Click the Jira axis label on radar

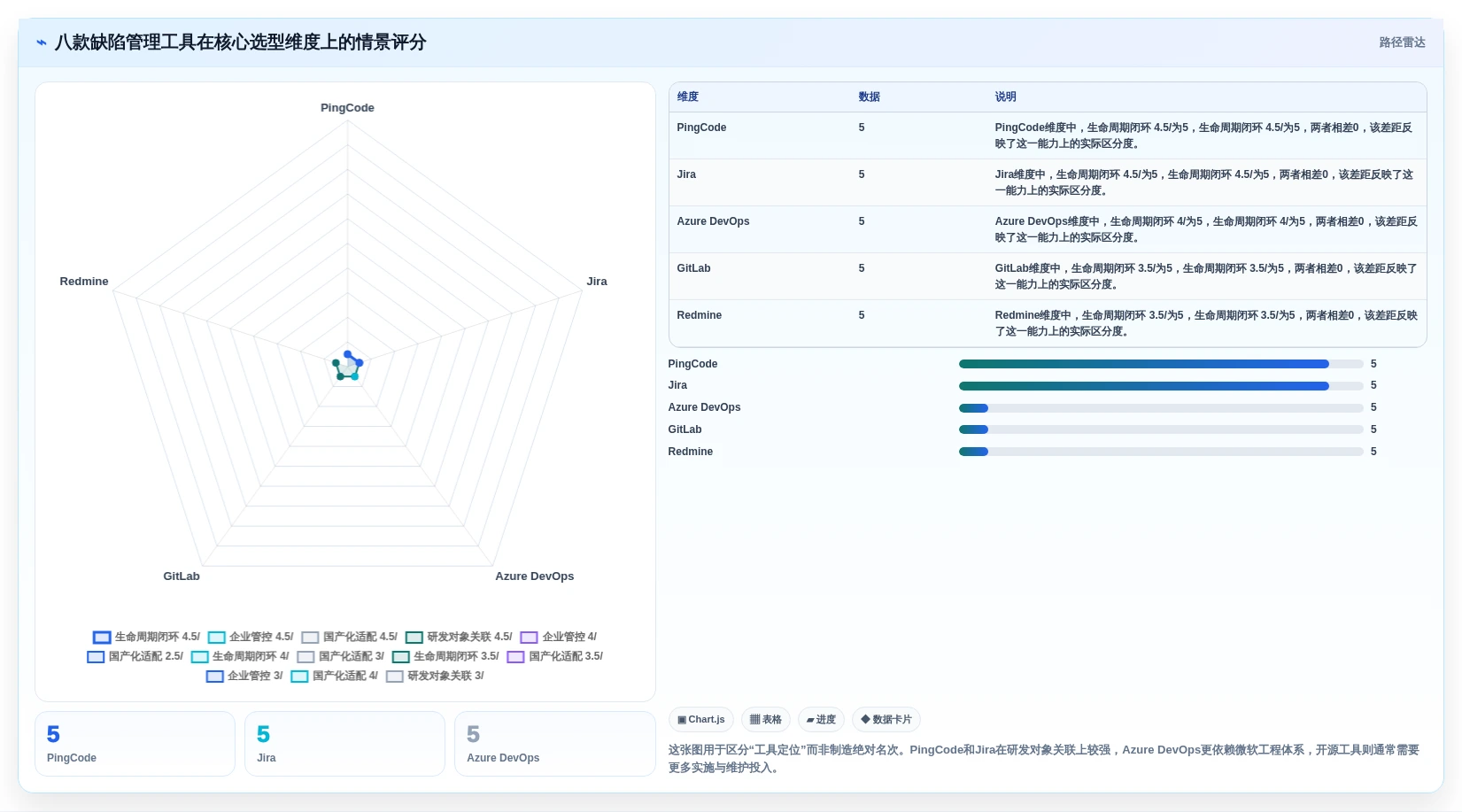[x=597, y=282]
